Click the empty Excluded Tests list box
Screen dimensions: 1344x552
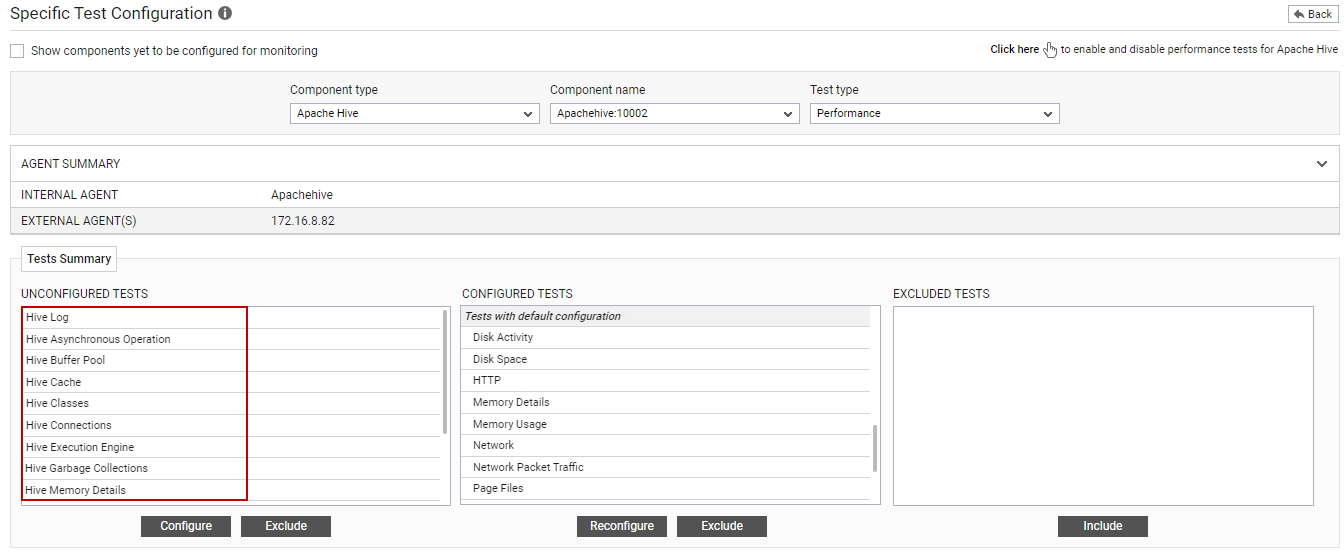pos(1103,406)
